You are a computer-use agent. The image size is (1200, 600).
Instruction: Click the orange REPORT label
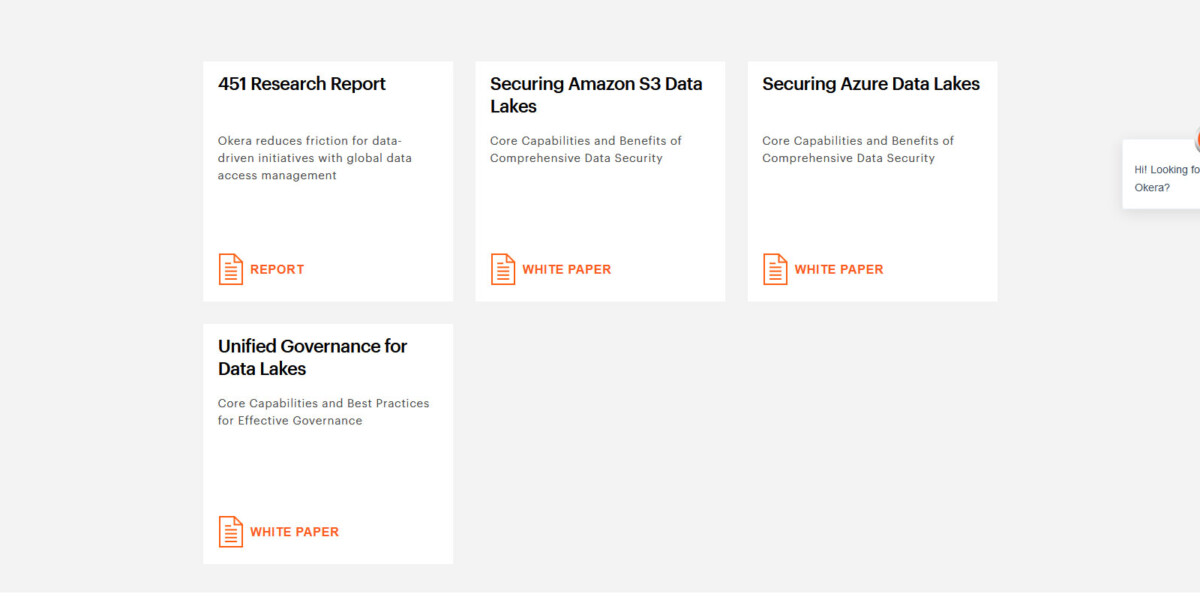[277, 269]
